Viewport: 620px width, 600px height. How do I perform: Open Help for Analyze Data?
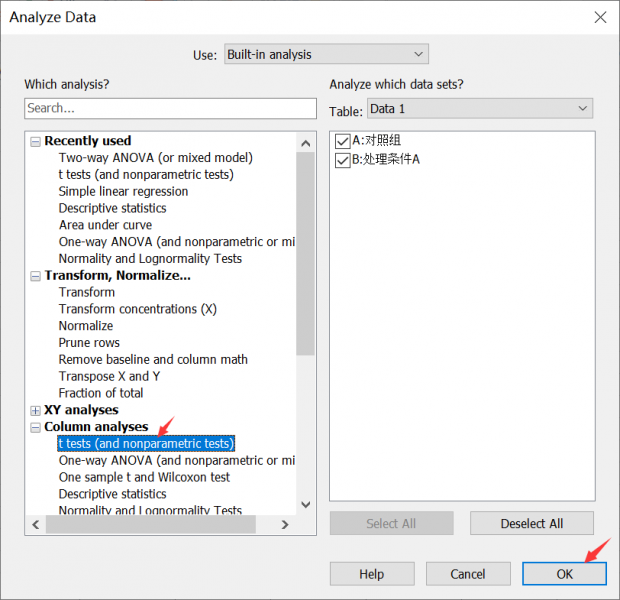point(371,574)
